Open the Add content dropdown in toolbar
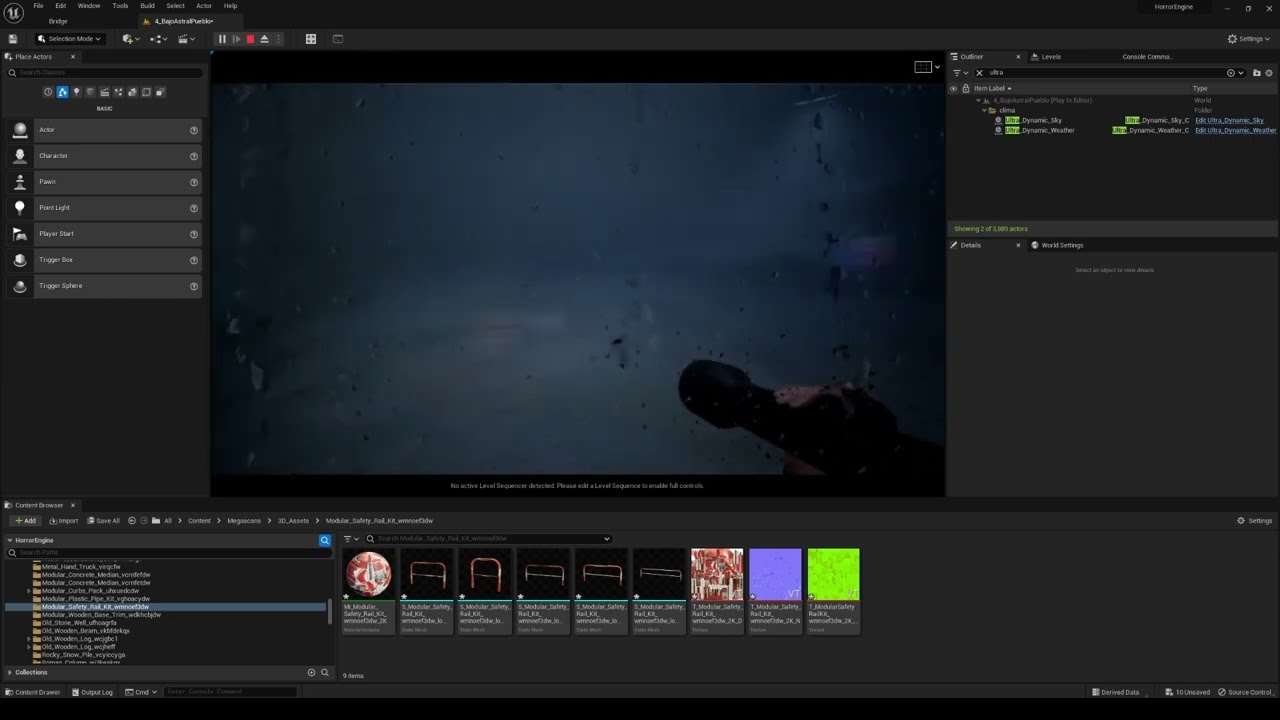This screenshot has width=1280, height=720. click(x=130, y=39)
